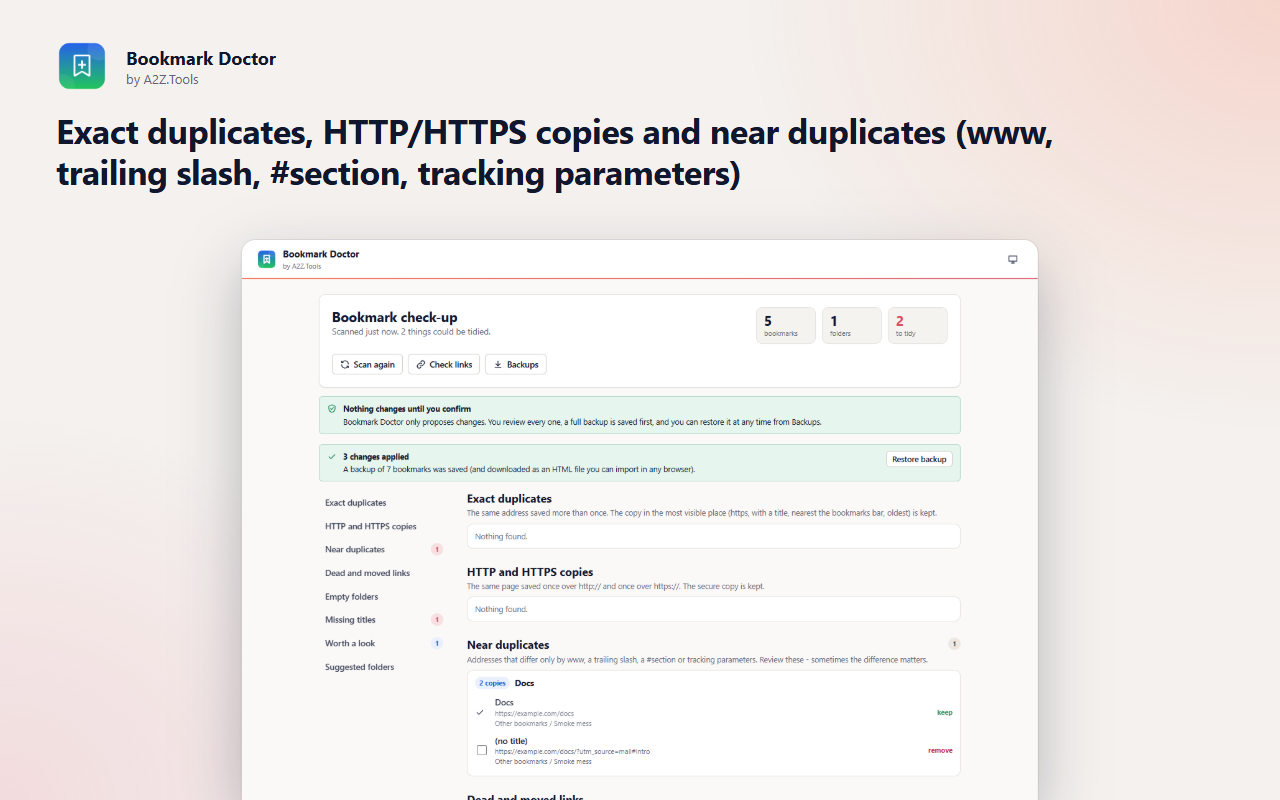This screenshot has height=800, width=1280.
Task: Click the '2 copies' badge
Action: [x=492, y=683]
